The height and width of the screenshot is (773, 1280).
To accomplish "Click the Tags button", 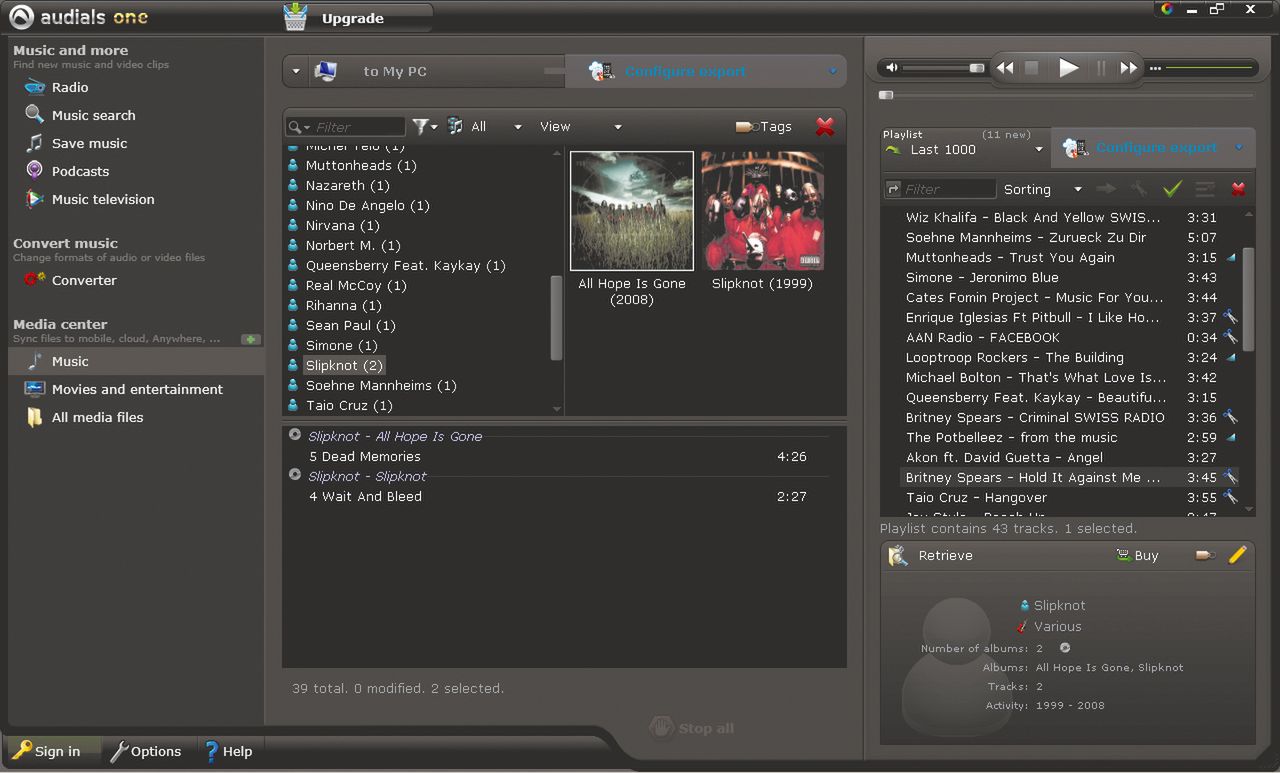I will coord(763,126).
